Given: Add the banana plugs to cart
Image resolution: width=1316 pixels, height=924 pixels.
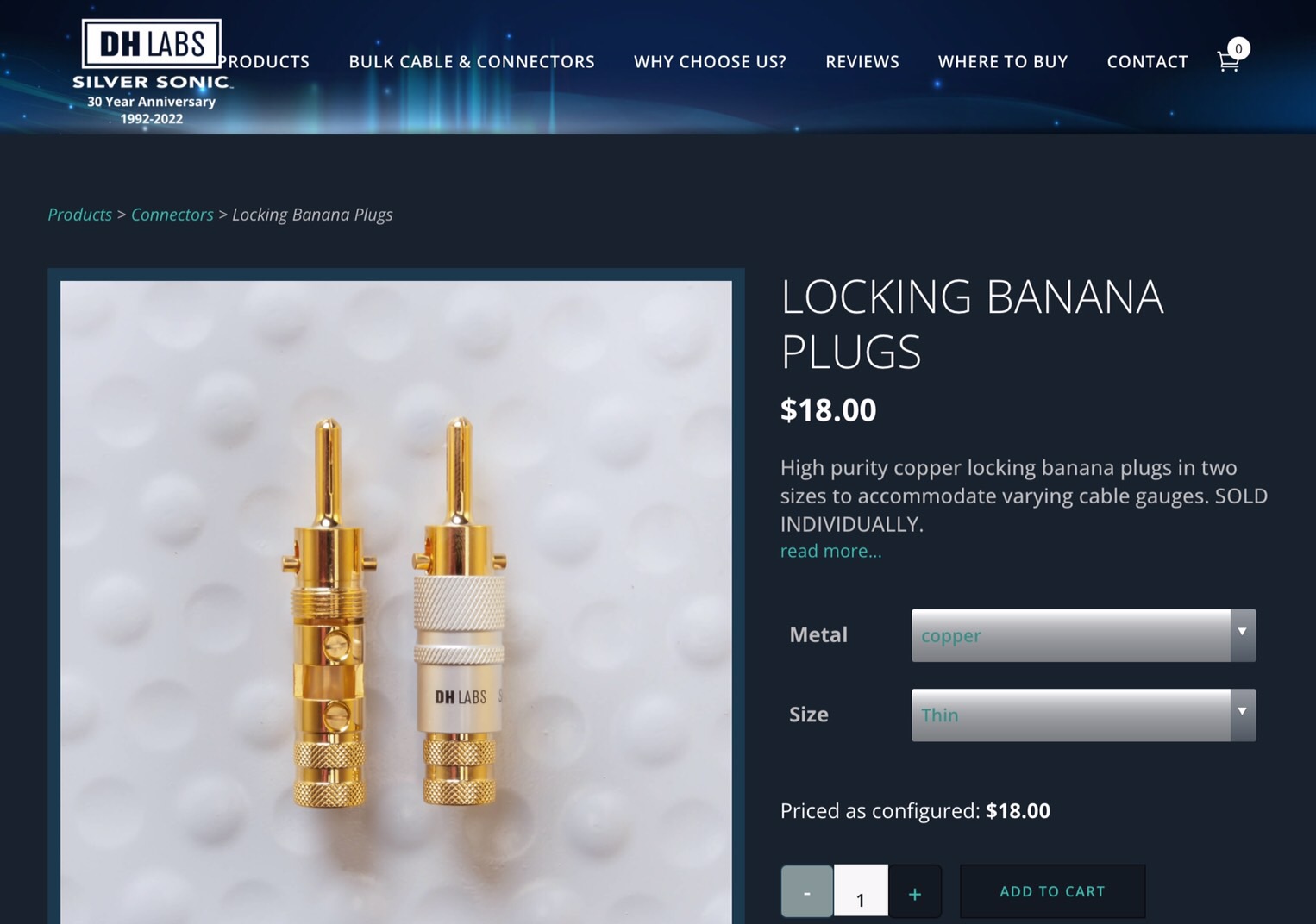Looking at the screenshot, I should [1053, 891].
